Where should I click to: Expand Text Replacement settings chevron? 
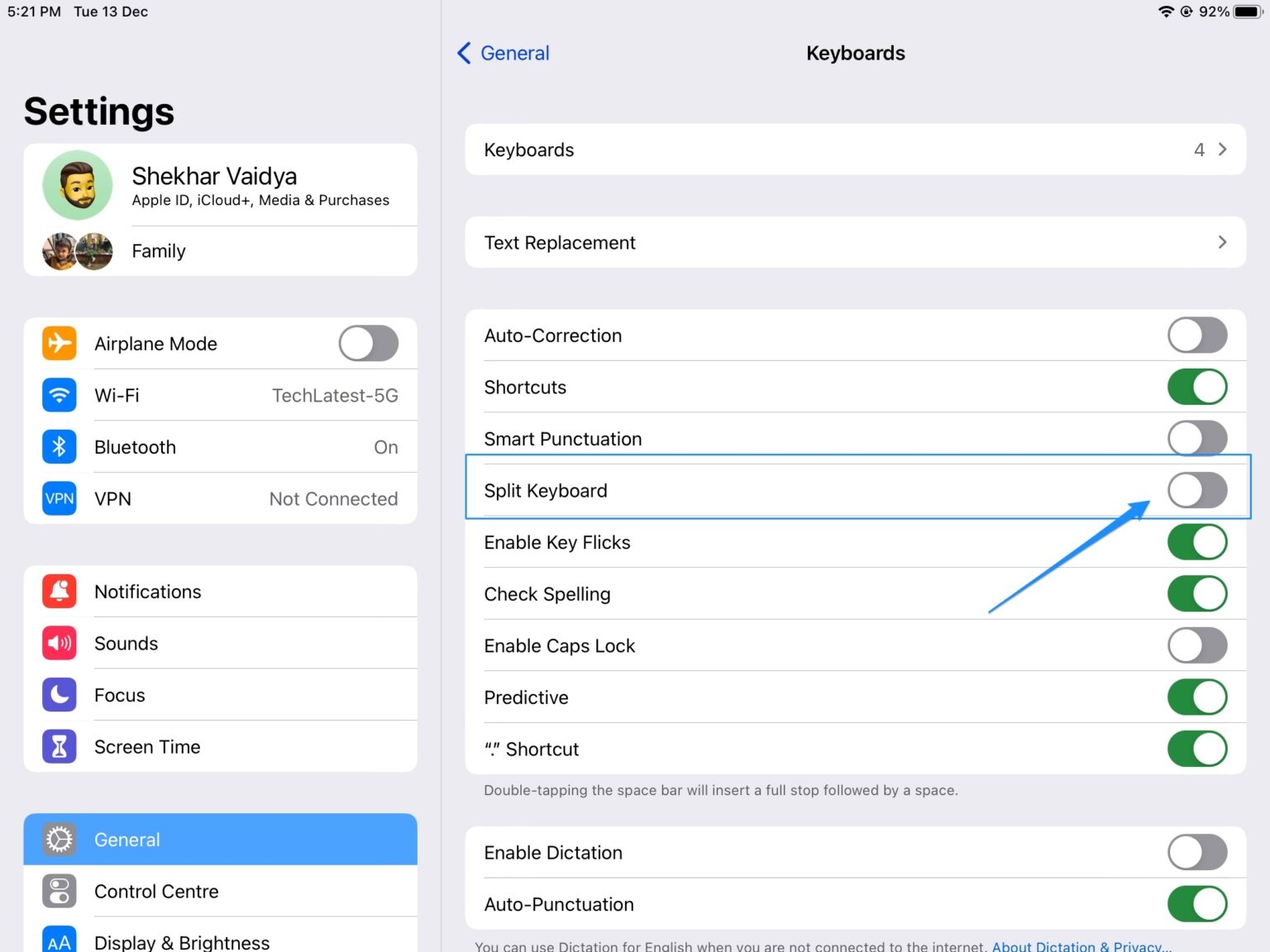pyautogui.click(x=1222, y=242)
